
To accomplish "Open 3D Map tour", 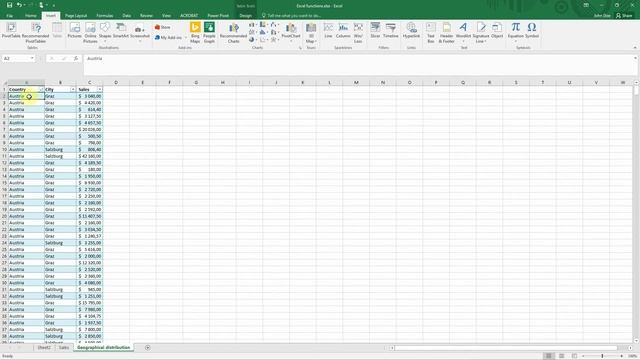I will (311, 33).
